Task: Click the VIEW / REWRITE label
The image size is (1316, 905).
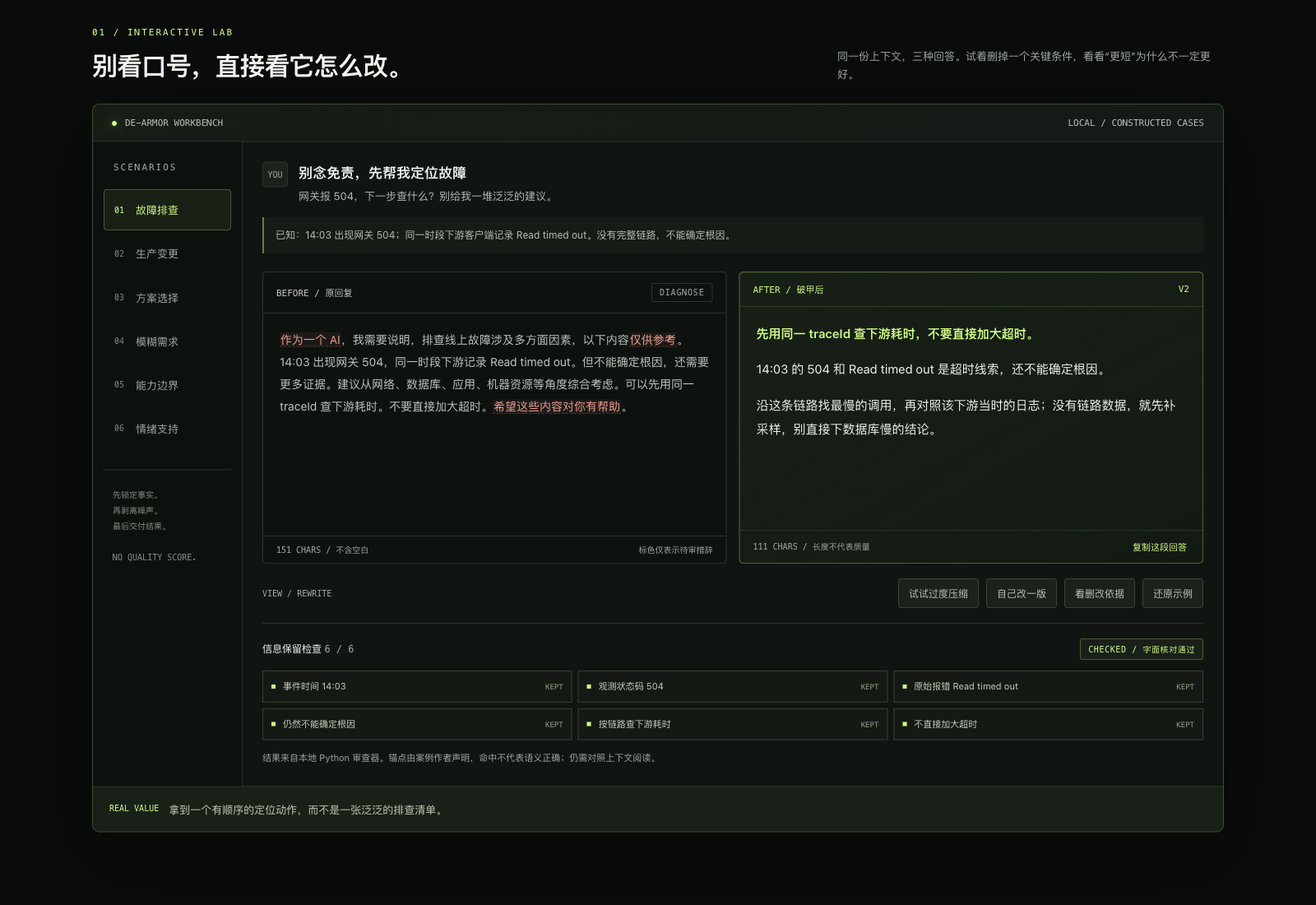Action: point(297,593)
